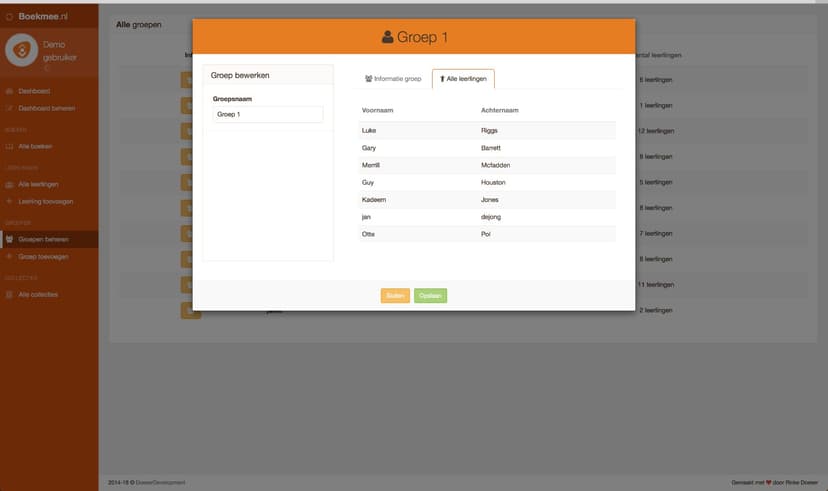Open Alle collecties in the sidebar

pos(38,295)
